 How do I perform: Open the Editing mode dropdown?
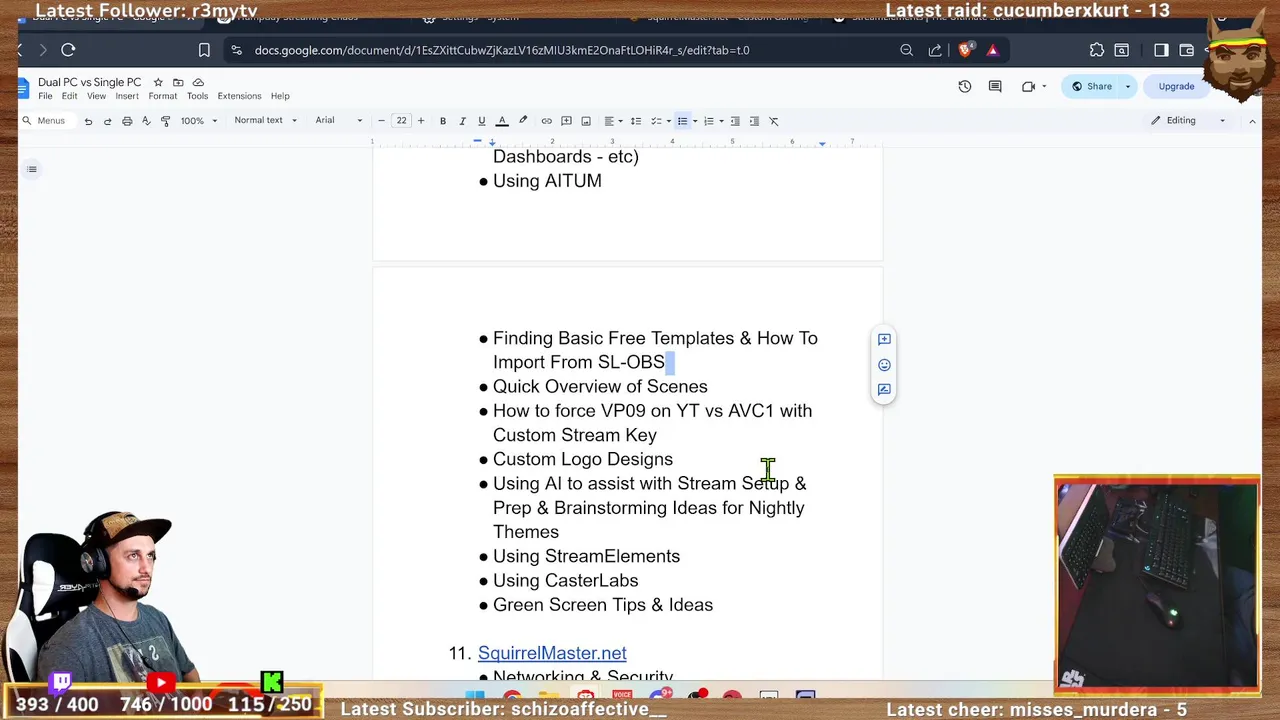point(1188,121)
